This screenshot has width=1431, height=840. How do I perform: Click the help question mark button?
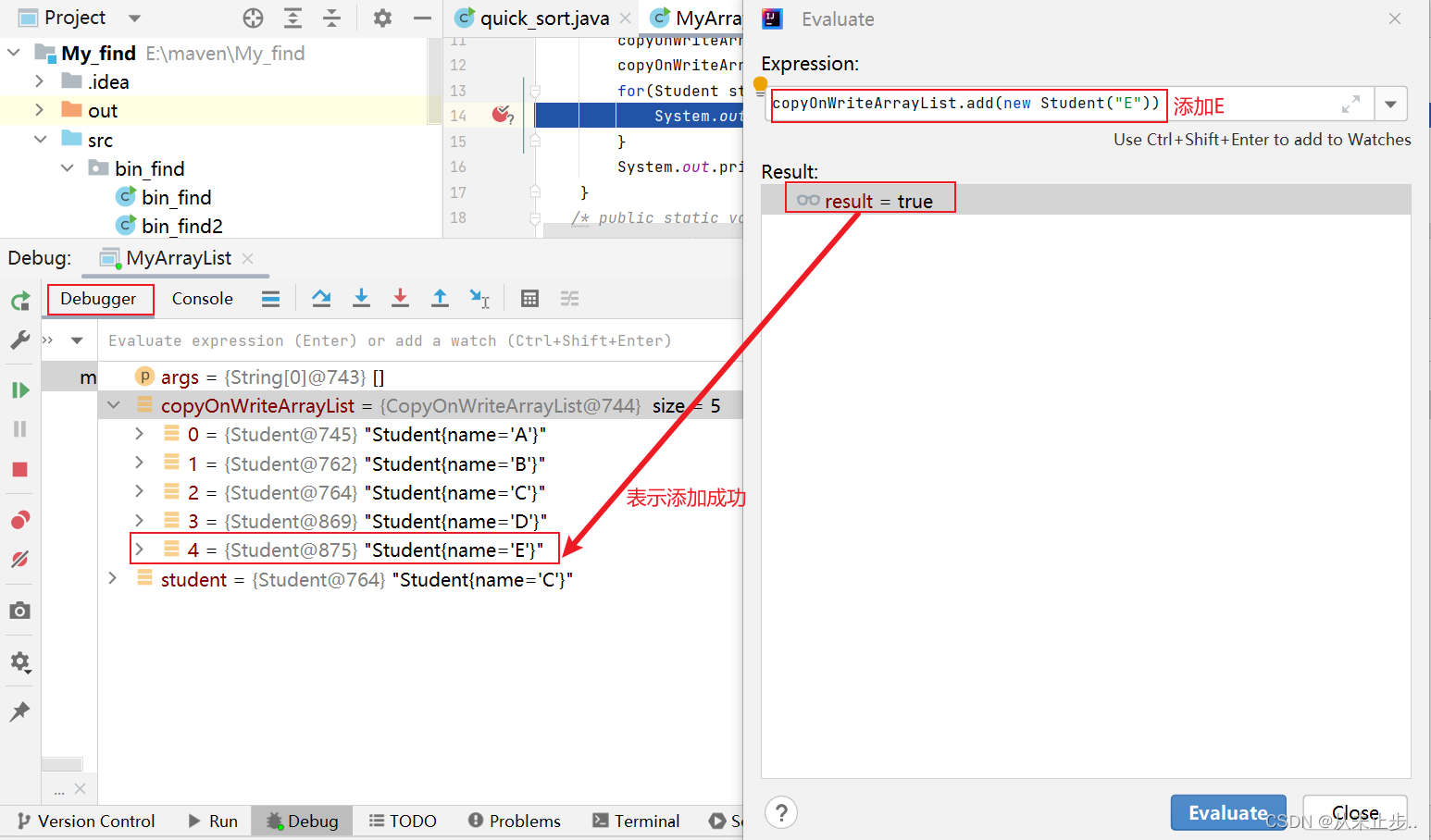coord(781,813)
